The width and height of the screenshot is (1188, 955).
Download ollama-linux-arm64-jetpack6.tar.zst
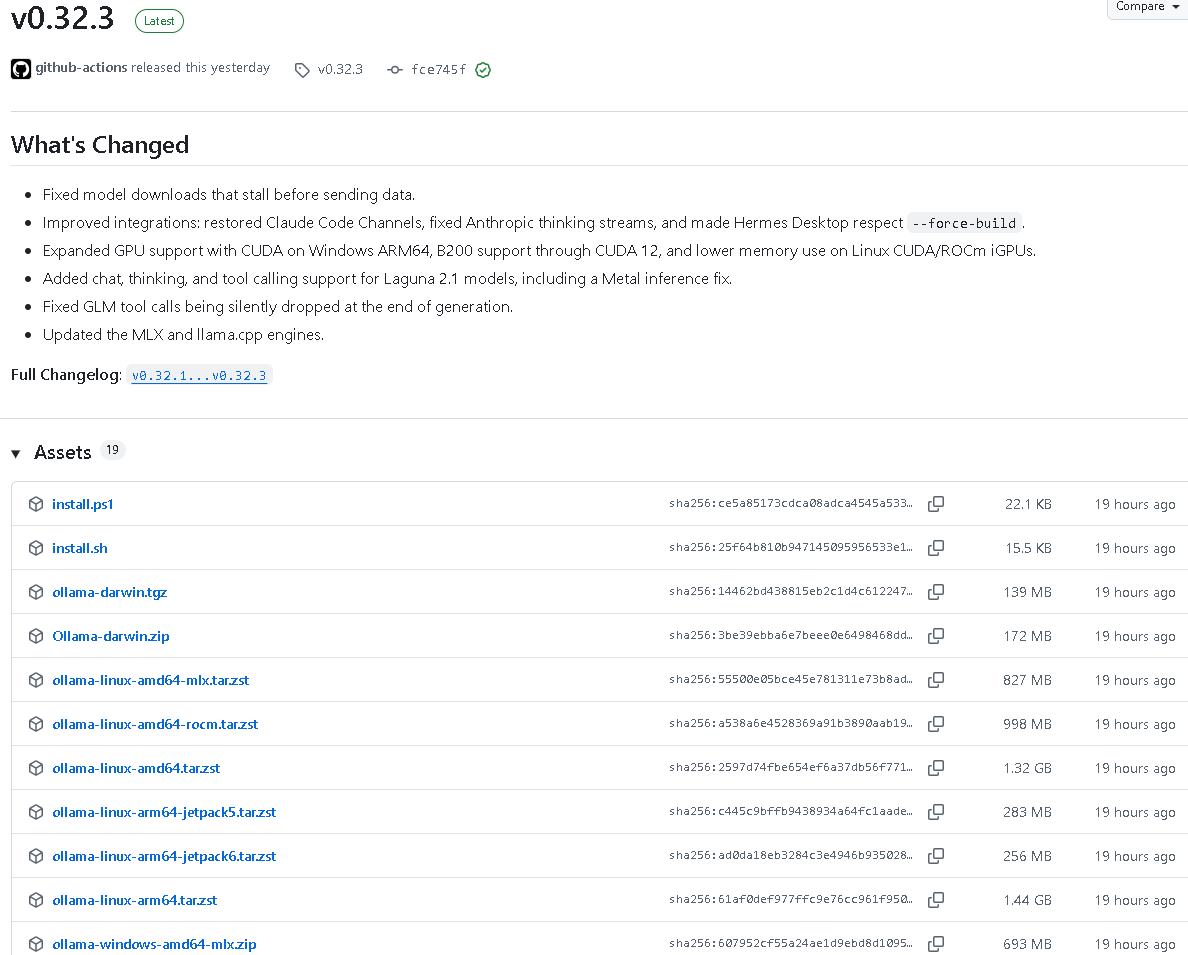coord(164,856)
